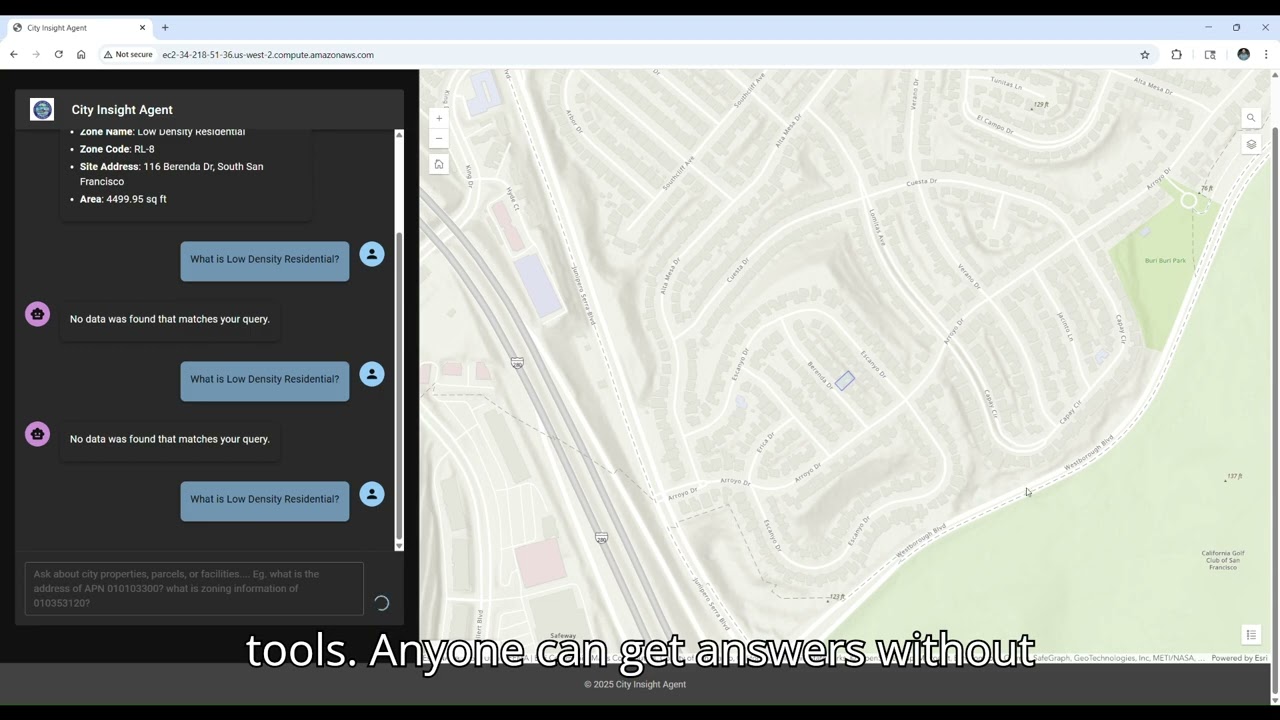Screen dimensions: 1280x720
Task: Open the browser extensions menu
Action: (1176, 55)
